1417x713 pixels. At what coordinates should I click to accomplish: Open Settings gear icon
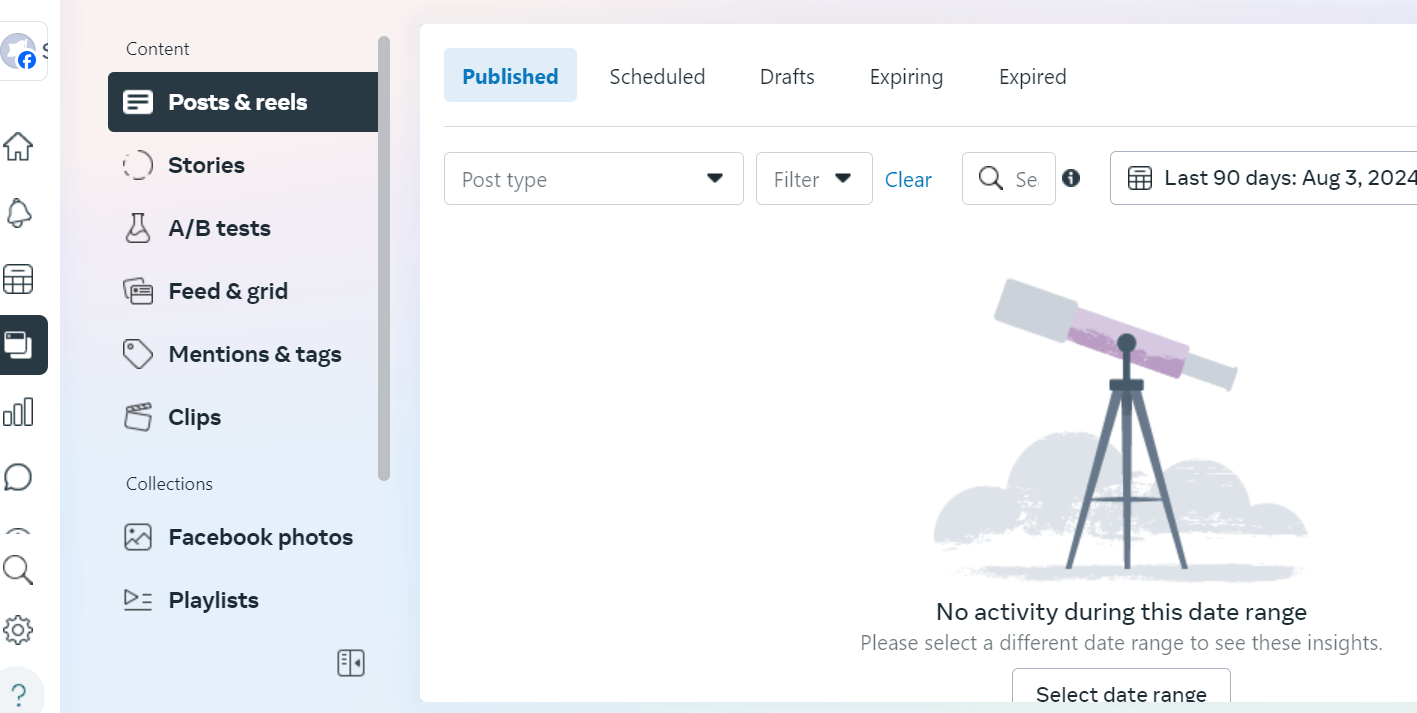point(18,630)
